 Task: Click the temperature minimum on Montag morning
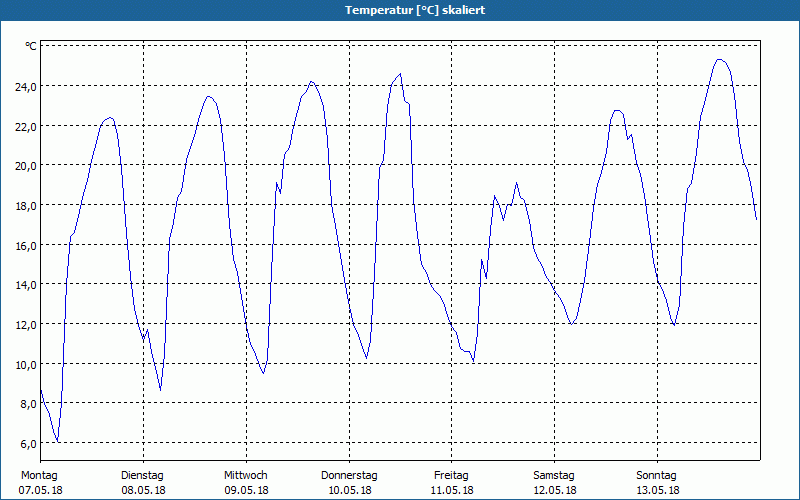click(58, 441)
